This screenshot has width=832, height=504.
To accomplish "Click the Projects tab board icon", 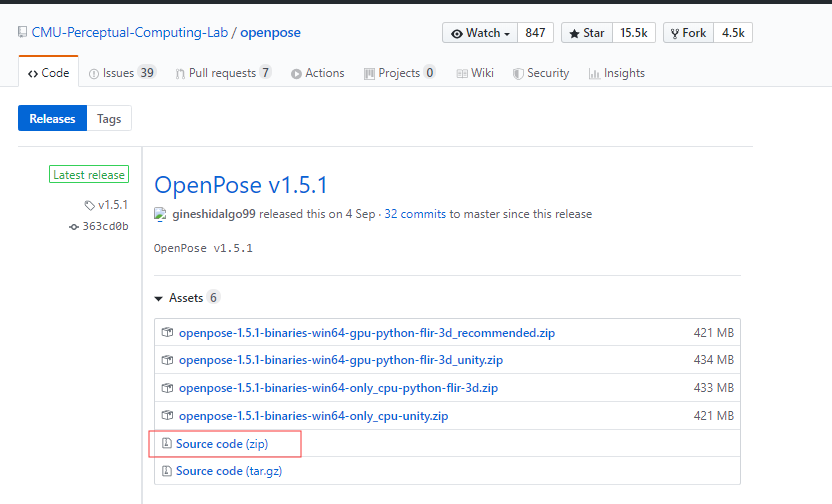I will coord(369,74).
